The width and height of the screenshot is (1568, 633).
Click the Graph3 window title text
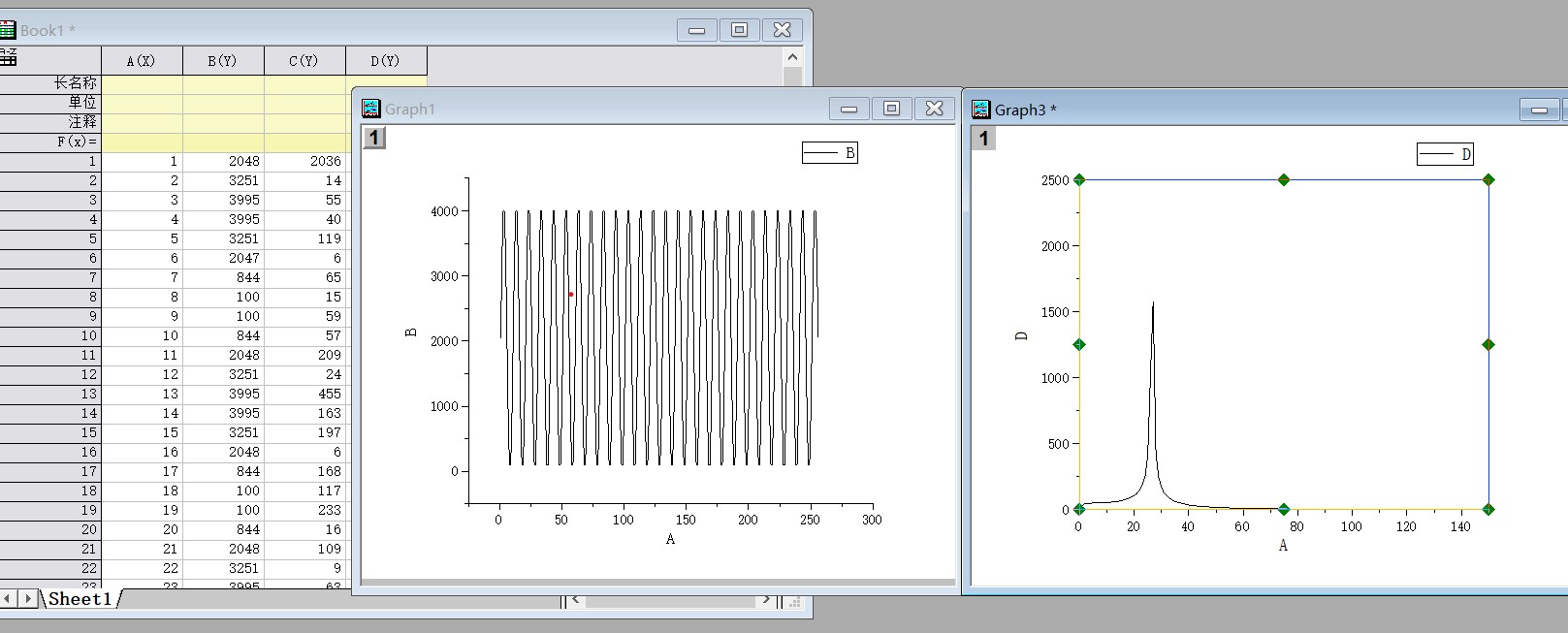point(1025,111)
